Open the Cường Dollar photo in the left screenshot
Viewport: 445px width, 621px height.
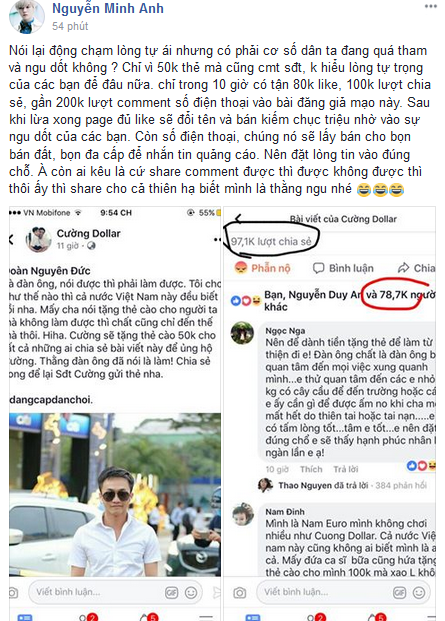coord(115,494)
